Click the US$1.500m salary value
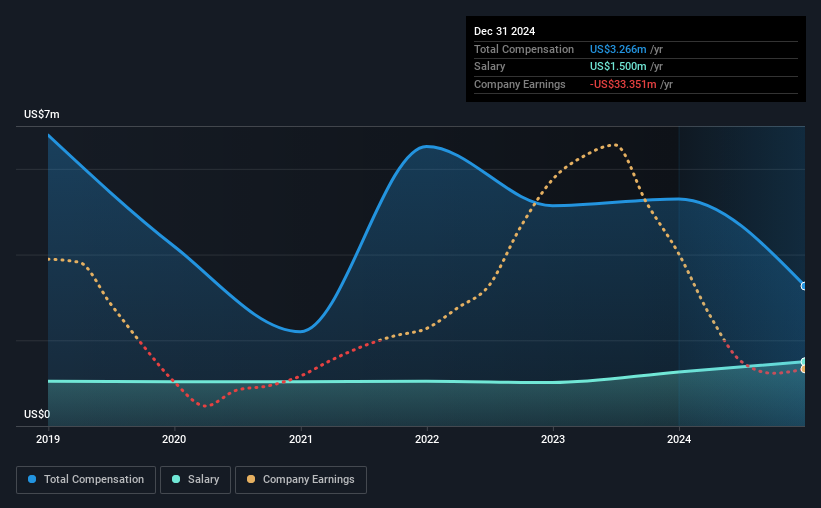This screenshot has width=821, height=508. coord(618,67)
